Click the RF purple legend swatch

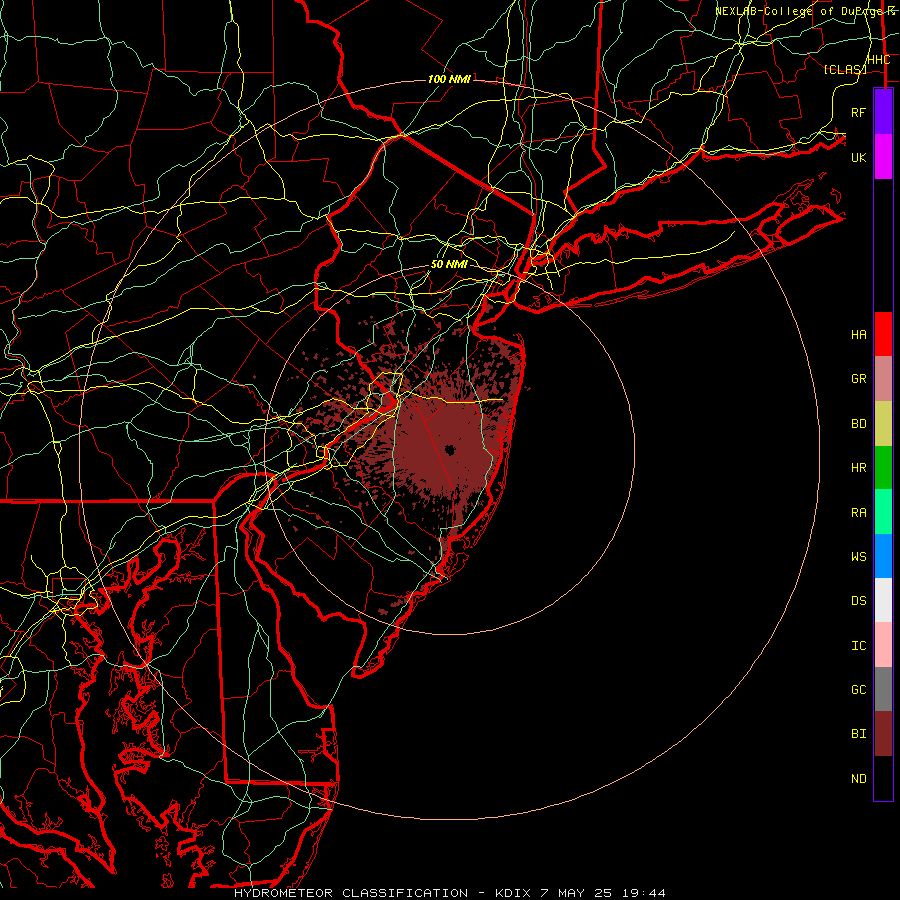883,112
